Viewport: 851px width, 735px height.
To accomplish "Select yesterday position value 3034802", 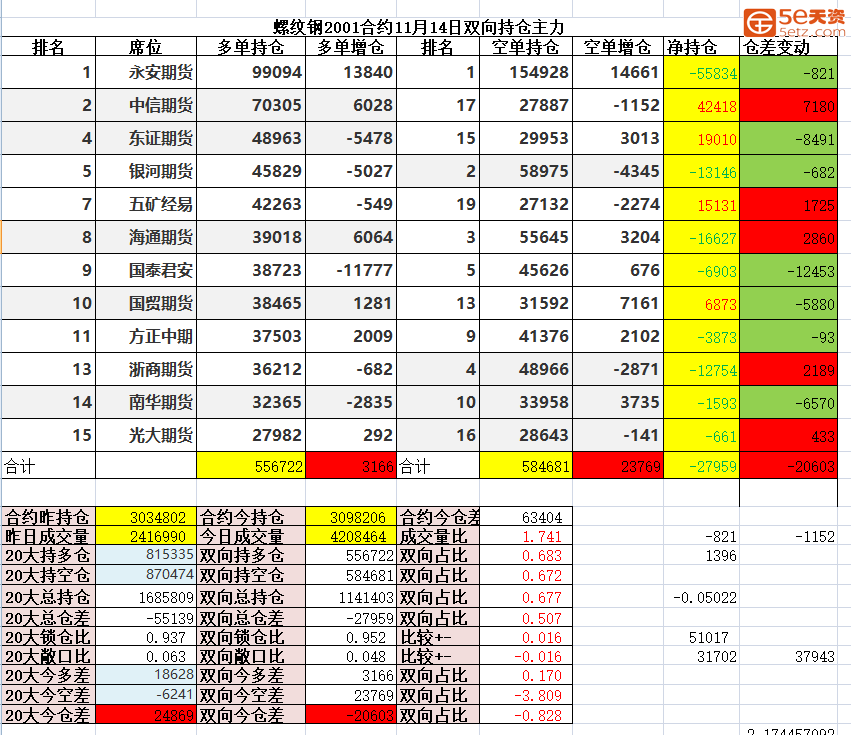I will point(145,517).
